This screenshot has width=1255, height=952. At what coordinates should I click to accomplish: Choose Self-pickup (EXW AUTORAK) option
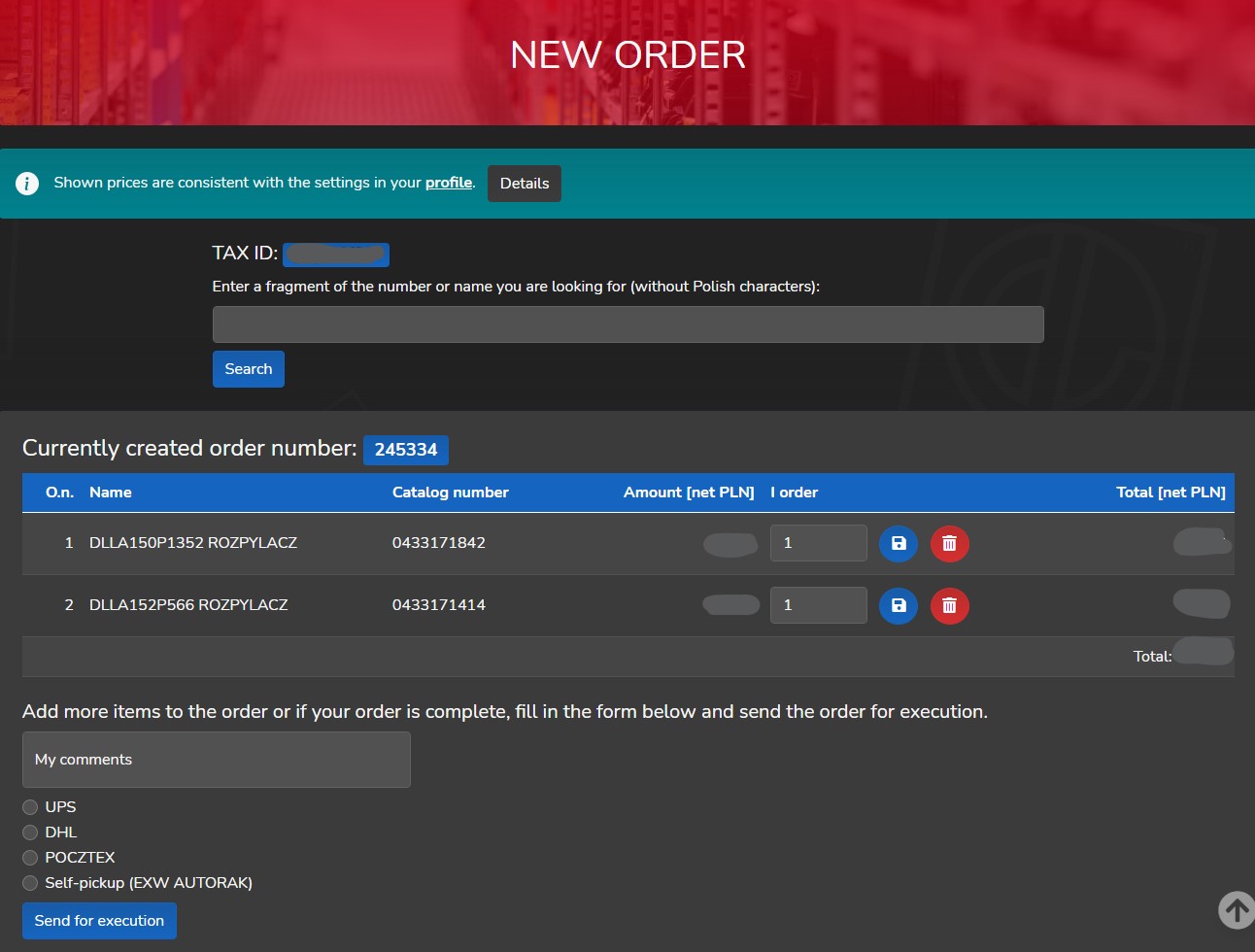click(x=30, y=883)
